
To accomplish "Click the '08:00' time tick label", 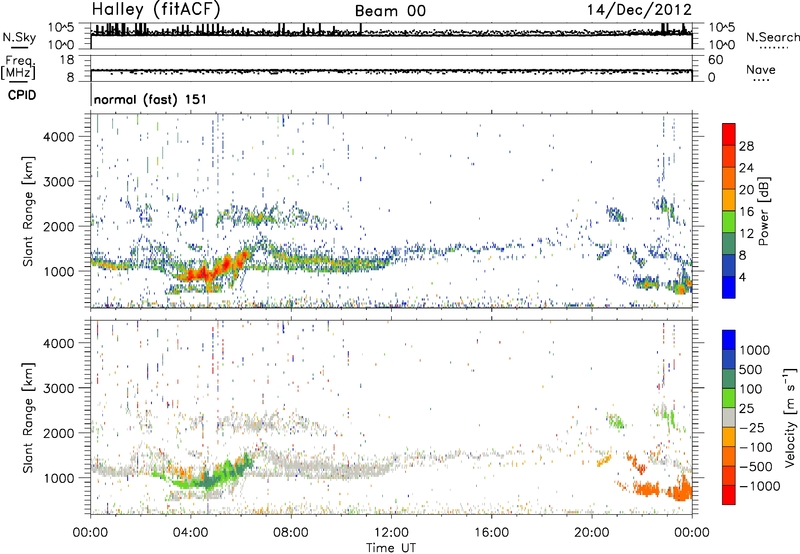I will tap(291, 533).
